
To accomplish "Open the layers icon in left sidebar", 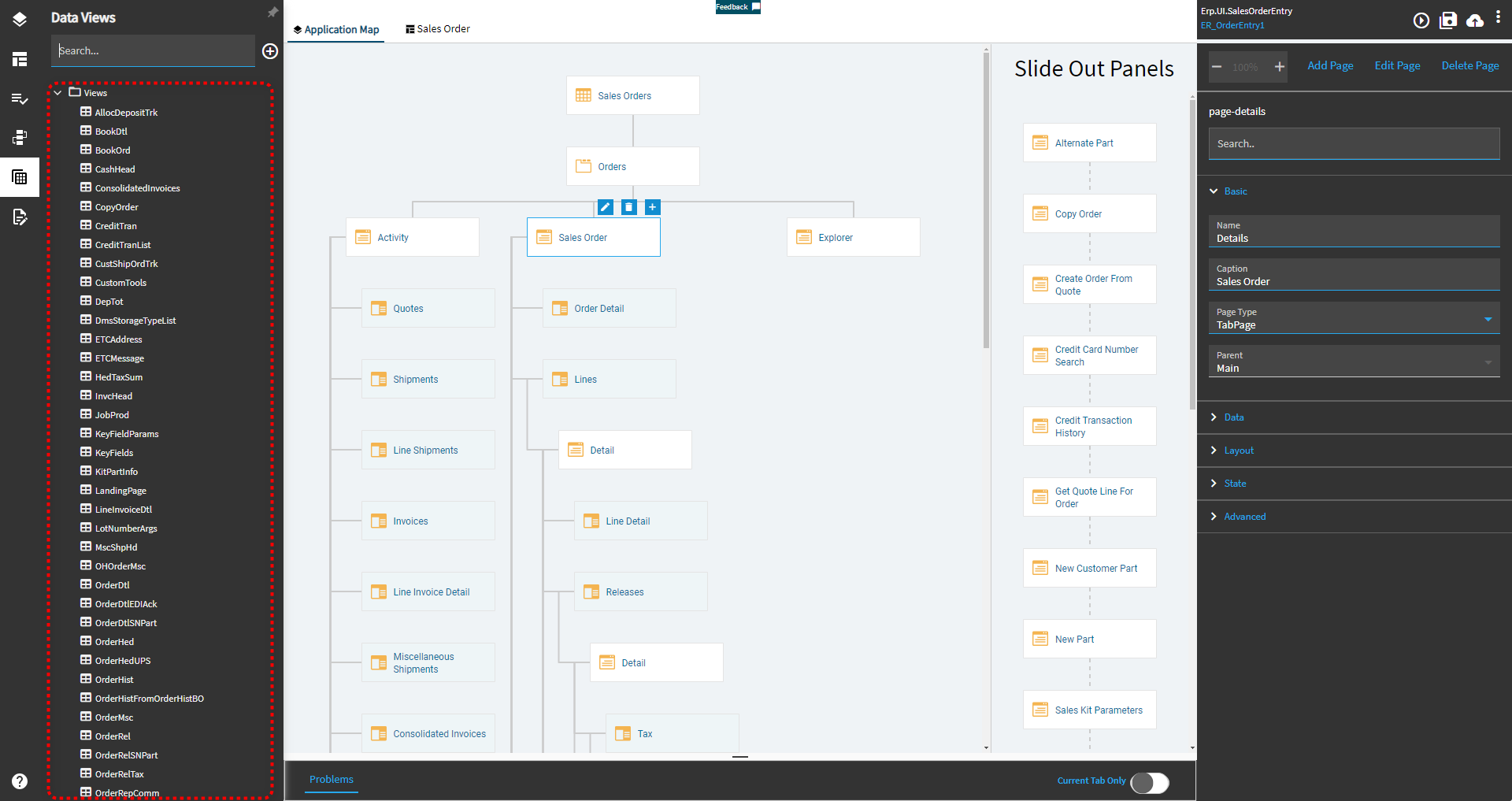I will (x=20, y=20).
